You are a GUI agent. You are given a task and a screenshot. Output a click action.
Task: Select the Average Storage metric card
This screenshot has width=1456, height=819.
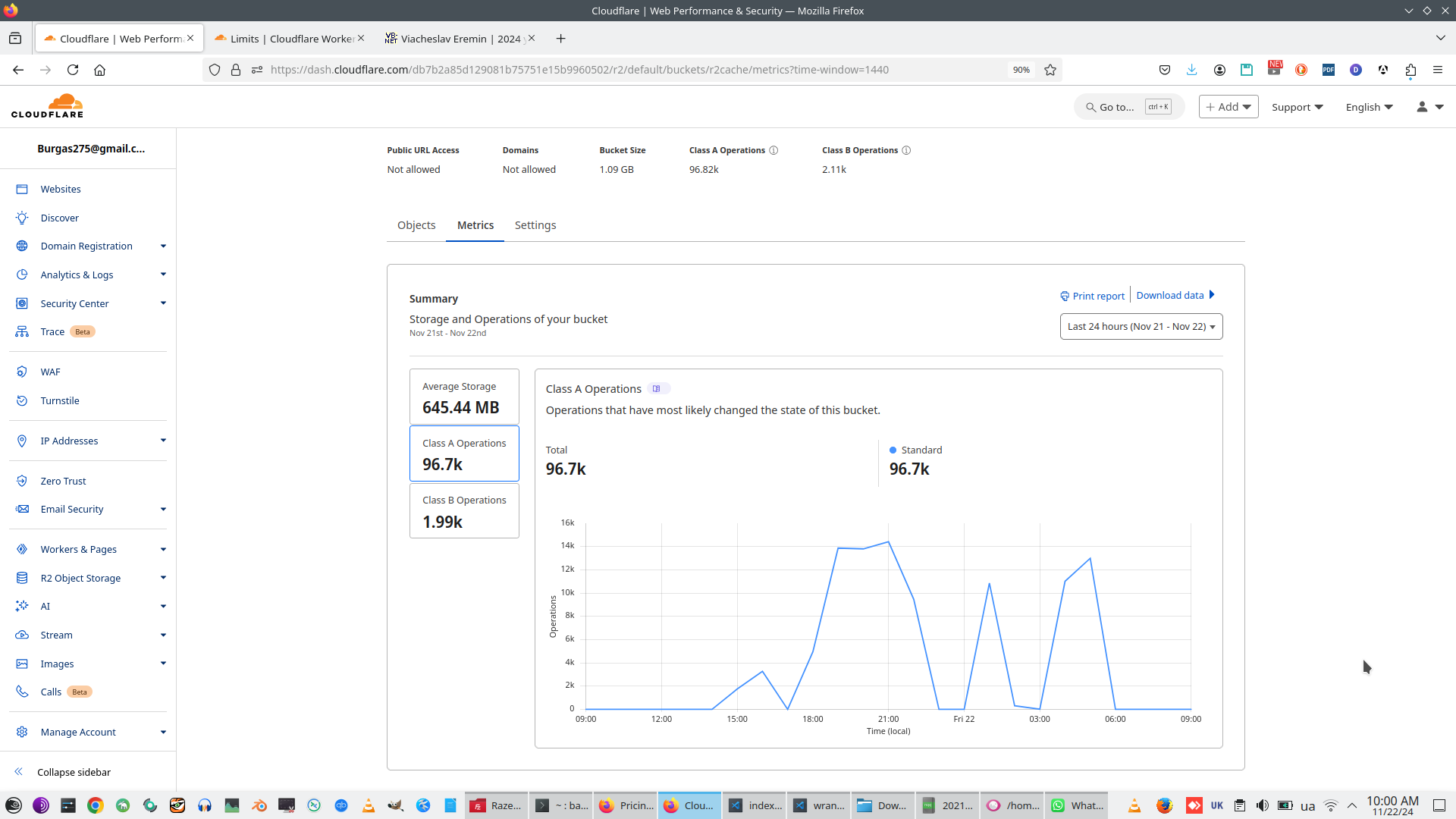pos(464,397)
